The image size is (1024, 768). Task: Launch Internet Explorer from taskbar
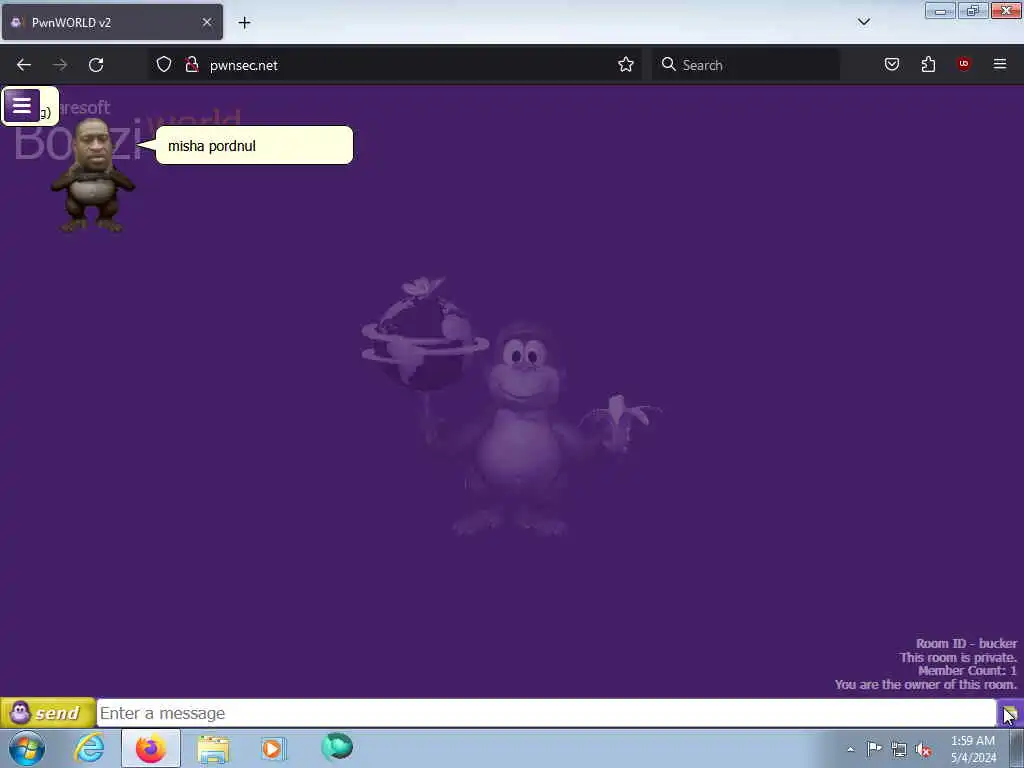pyautogui.click(x=89, y=748)
